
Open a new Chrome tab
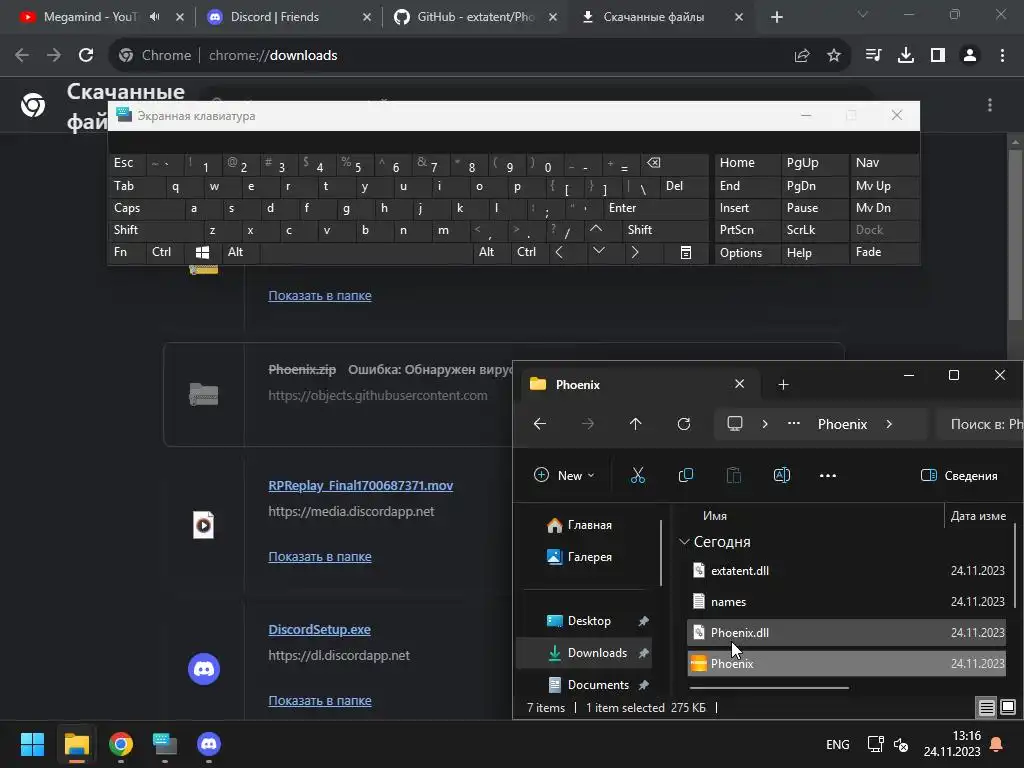[776, 17]
